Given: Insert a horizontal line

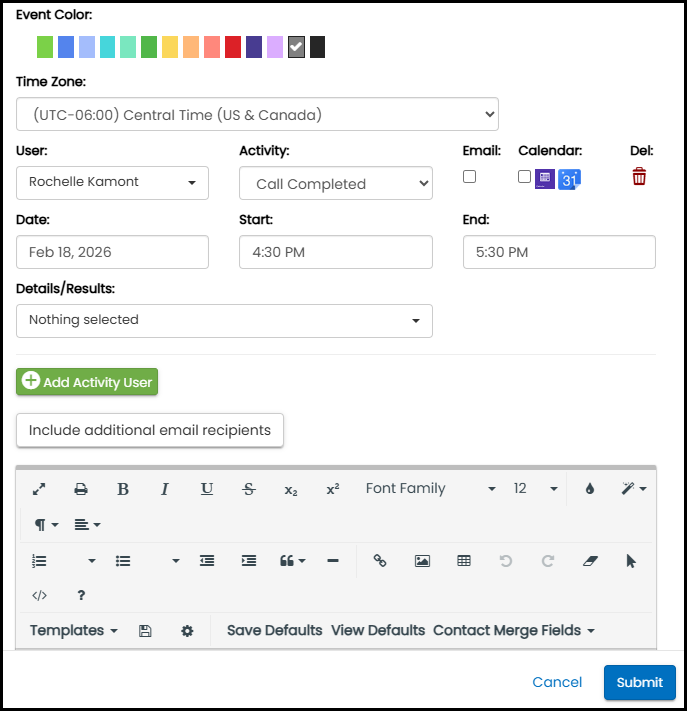Looking at the screenshot, I should coord(333,561).
